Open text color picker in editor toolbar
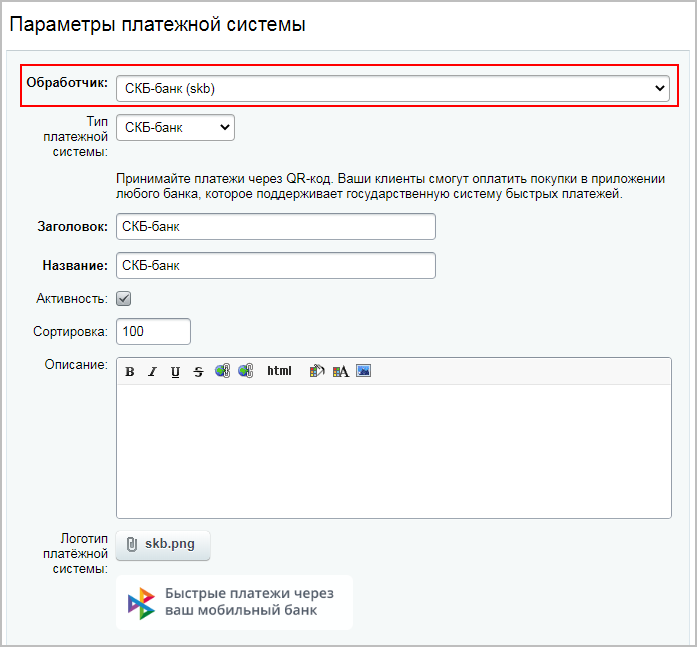 click(340, 371)
